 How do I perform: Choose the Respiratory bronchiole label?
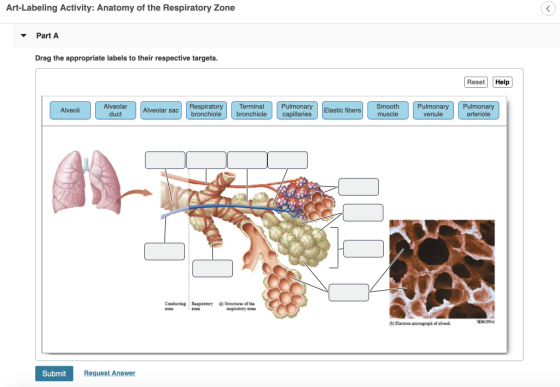click(206, 110)
